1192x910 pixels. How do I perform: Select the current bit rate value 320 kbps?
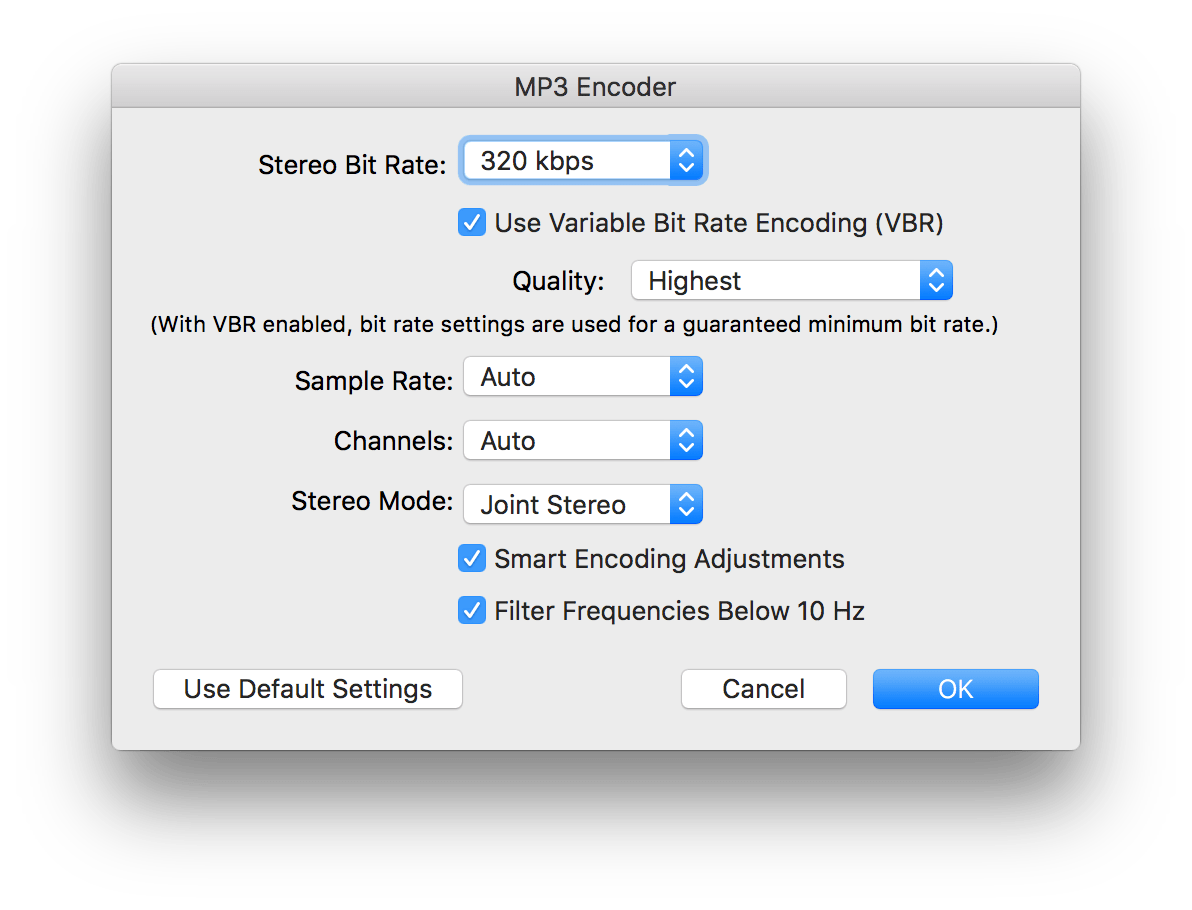(537, 160)
